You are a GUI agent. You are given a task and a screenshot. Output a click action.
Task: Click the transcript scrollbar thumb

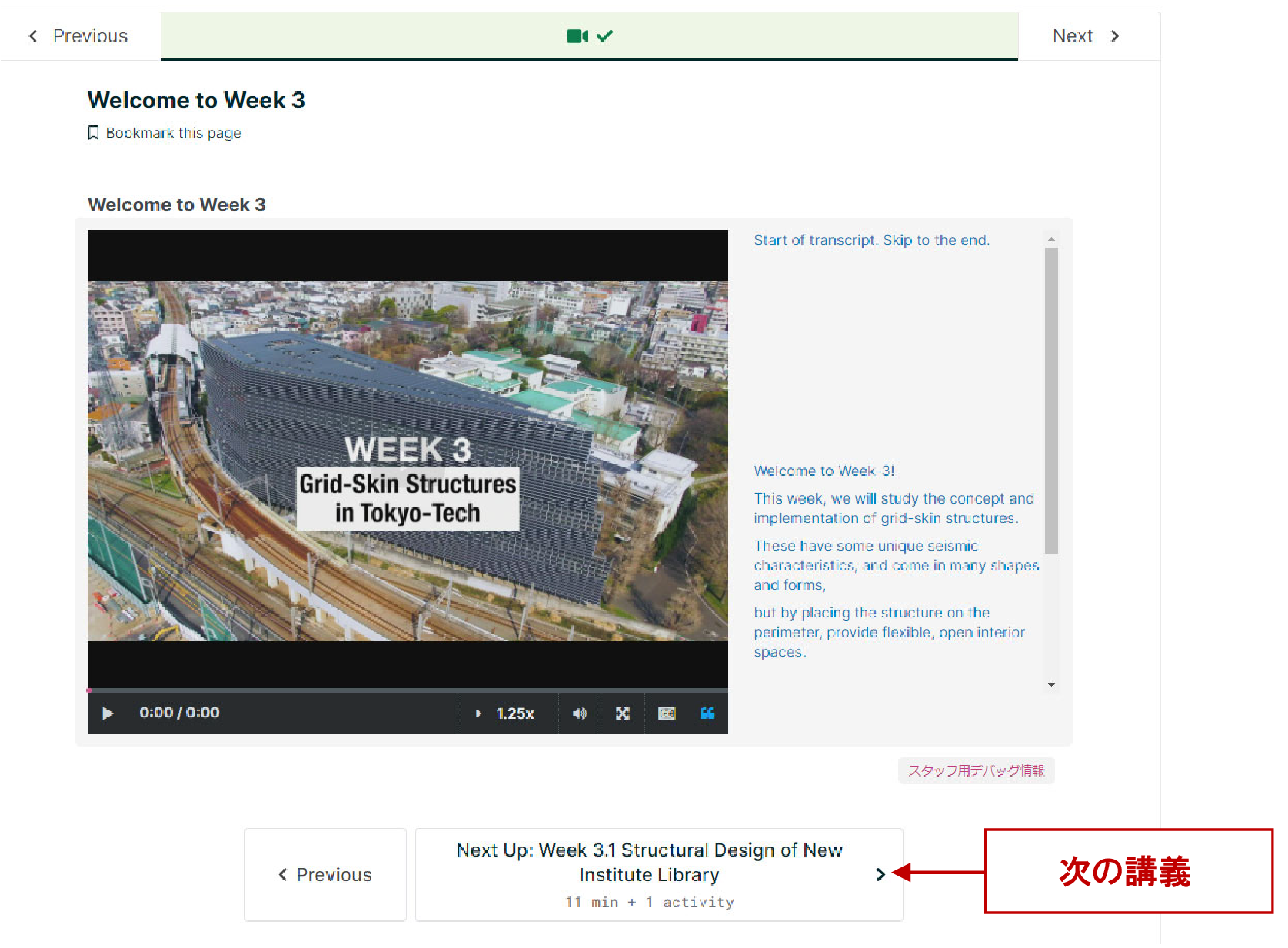click(x=1051, y=400)
